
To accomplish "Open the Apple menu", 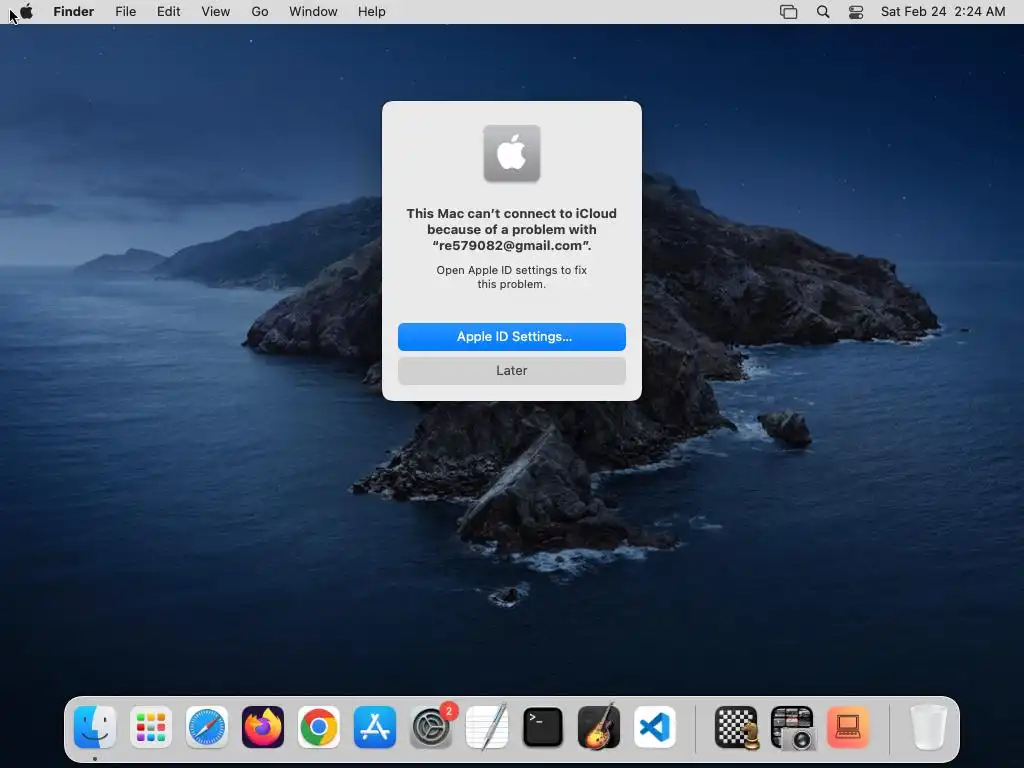I will 26,12.
